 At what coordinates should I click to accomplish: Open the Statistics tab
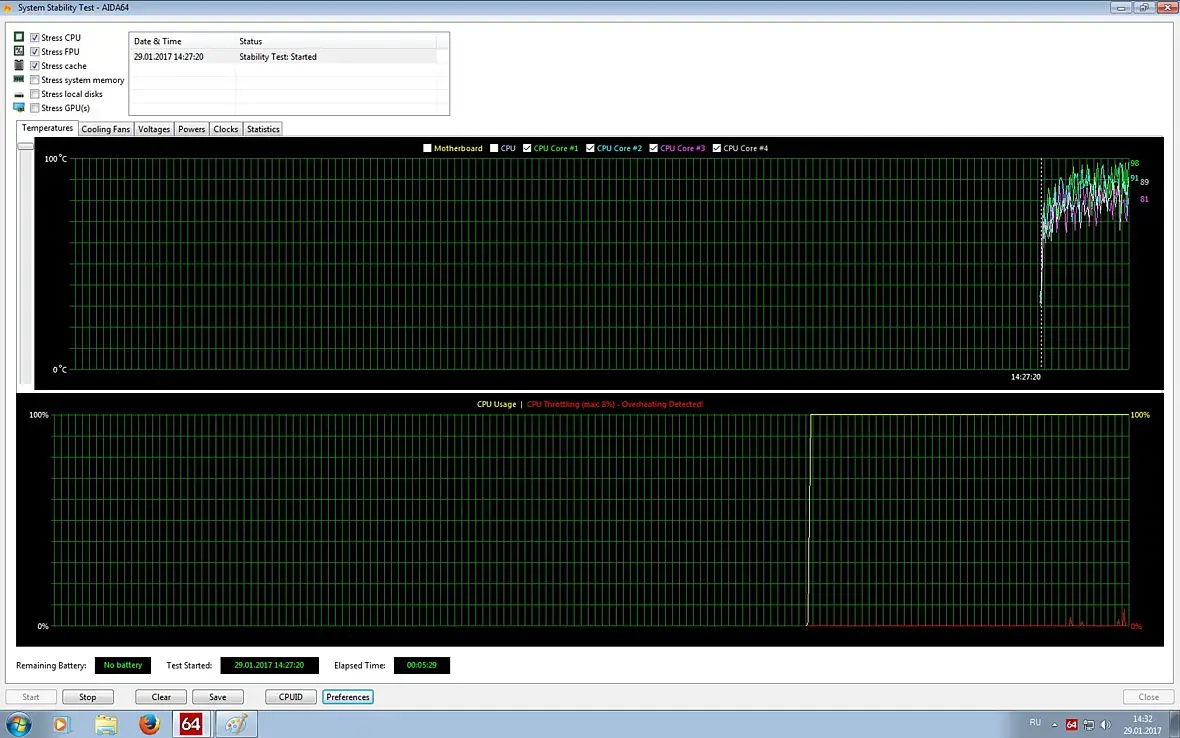coord(263,129)
